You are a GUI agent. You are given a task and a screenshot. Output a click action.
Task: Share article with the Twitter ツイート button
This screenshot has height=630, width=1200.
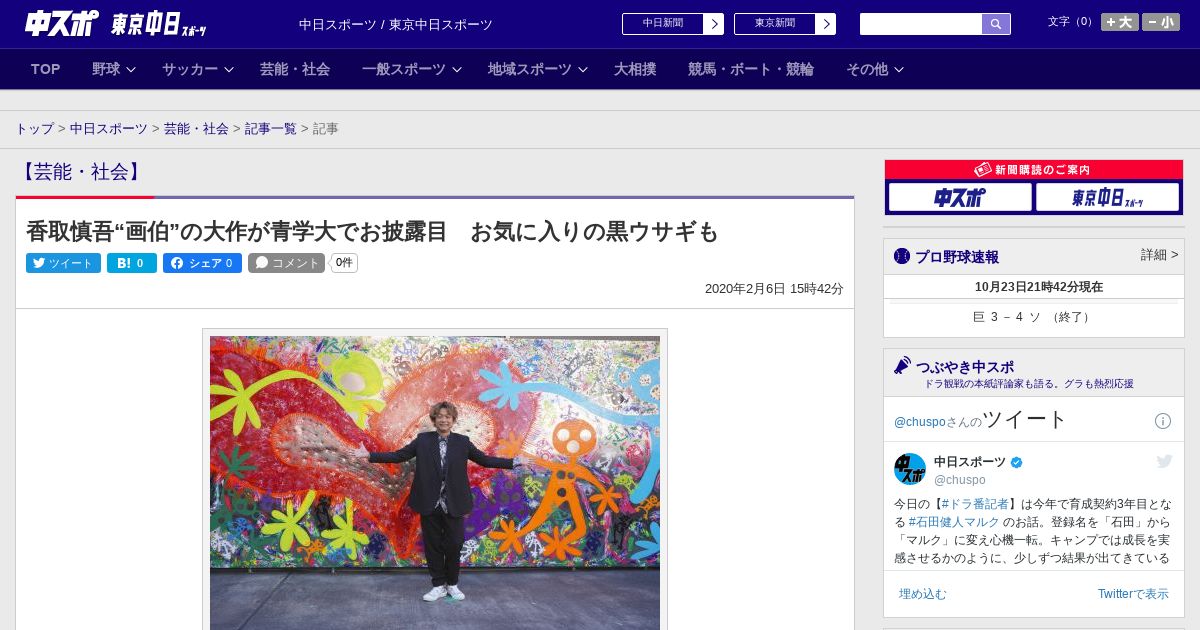63,263
